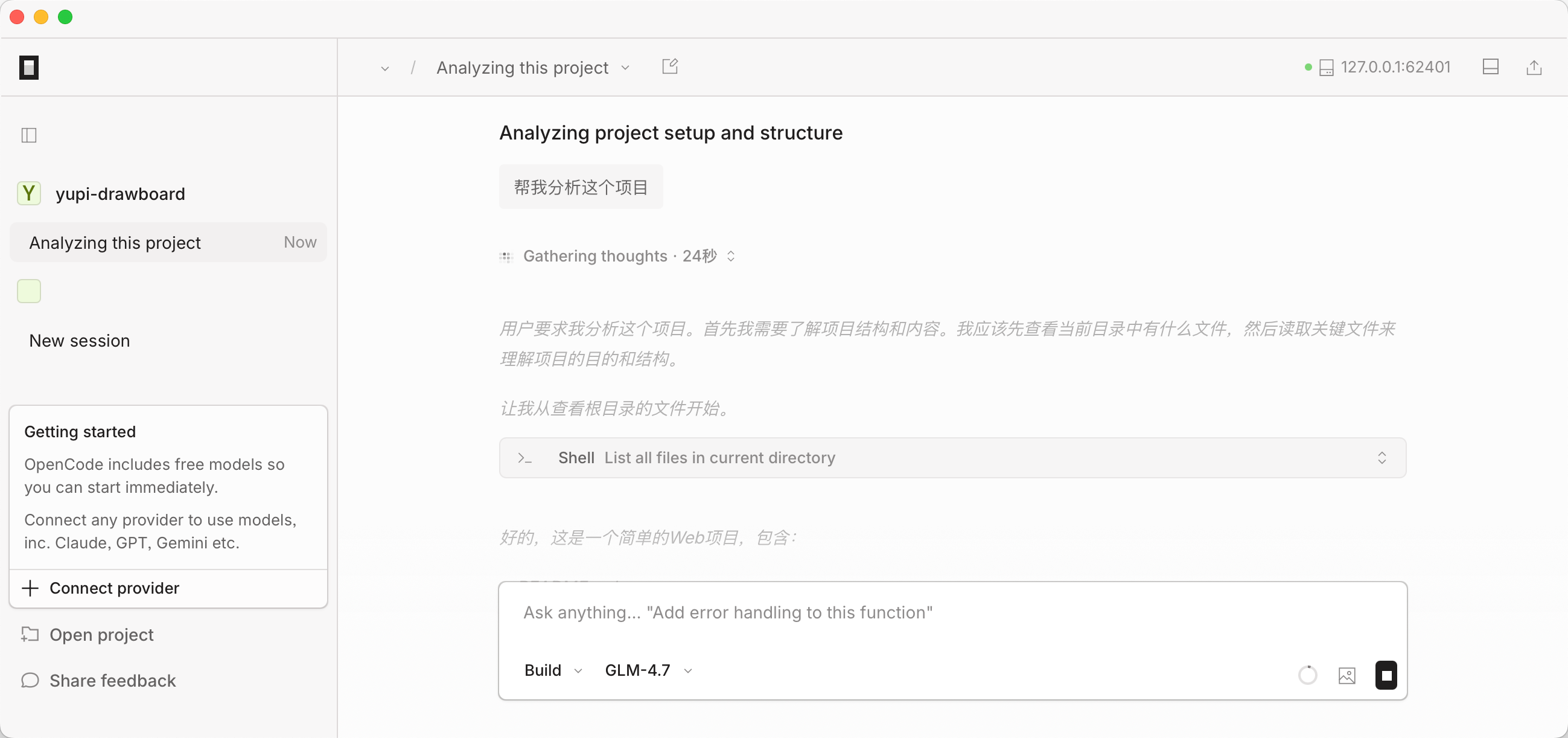Click Share feedback link
Screen dimensions: 1568x738
(112, 680)
